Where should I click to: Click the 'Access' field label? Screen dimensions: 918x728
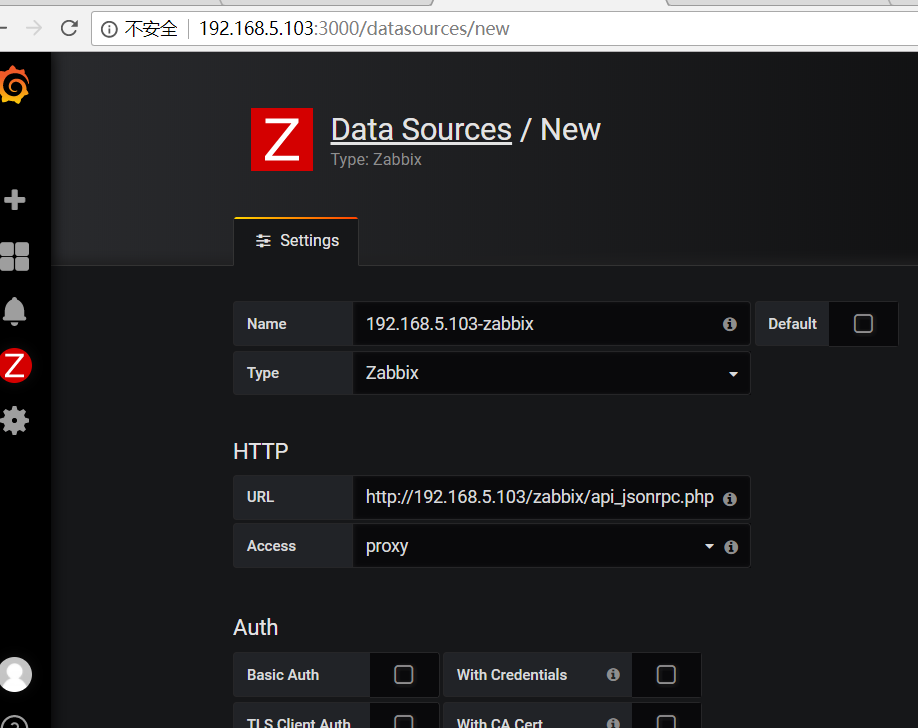click(271, 546)
